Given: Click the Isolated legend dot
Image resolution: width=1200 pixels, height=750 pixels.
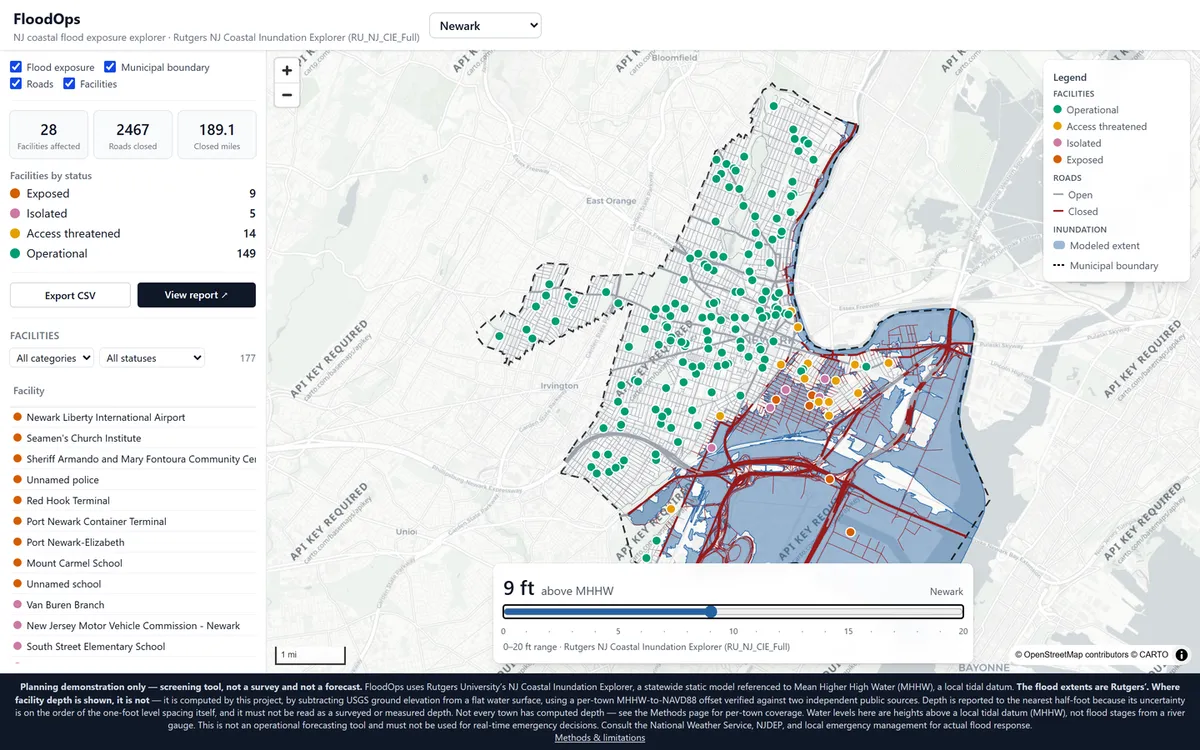Looking at the screenshot, I should coord(1058,143).
